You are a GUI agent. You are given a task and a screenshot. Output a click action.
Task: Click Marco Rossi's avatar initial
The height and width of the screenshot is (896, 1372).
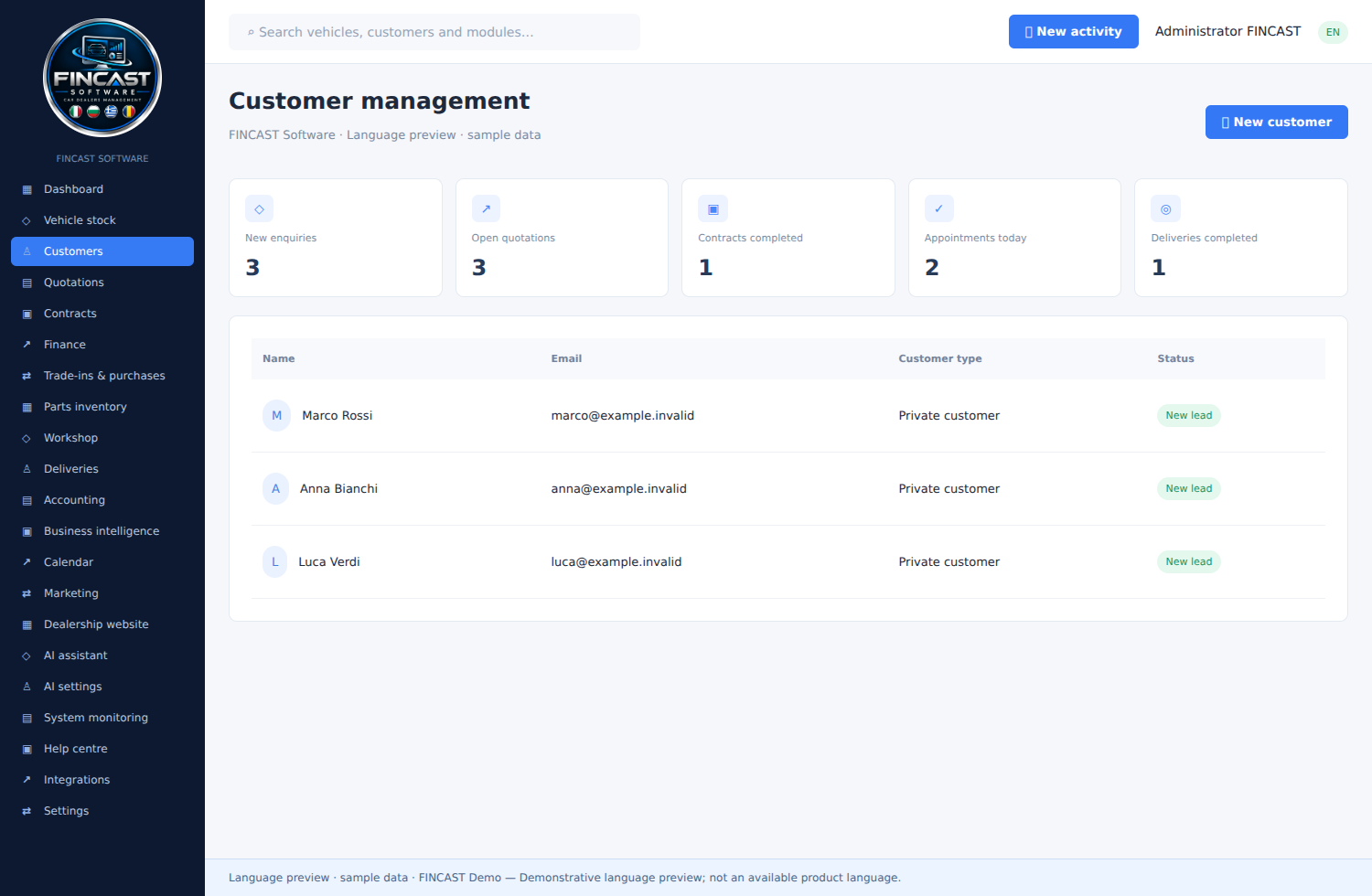(x=276, y=415)
